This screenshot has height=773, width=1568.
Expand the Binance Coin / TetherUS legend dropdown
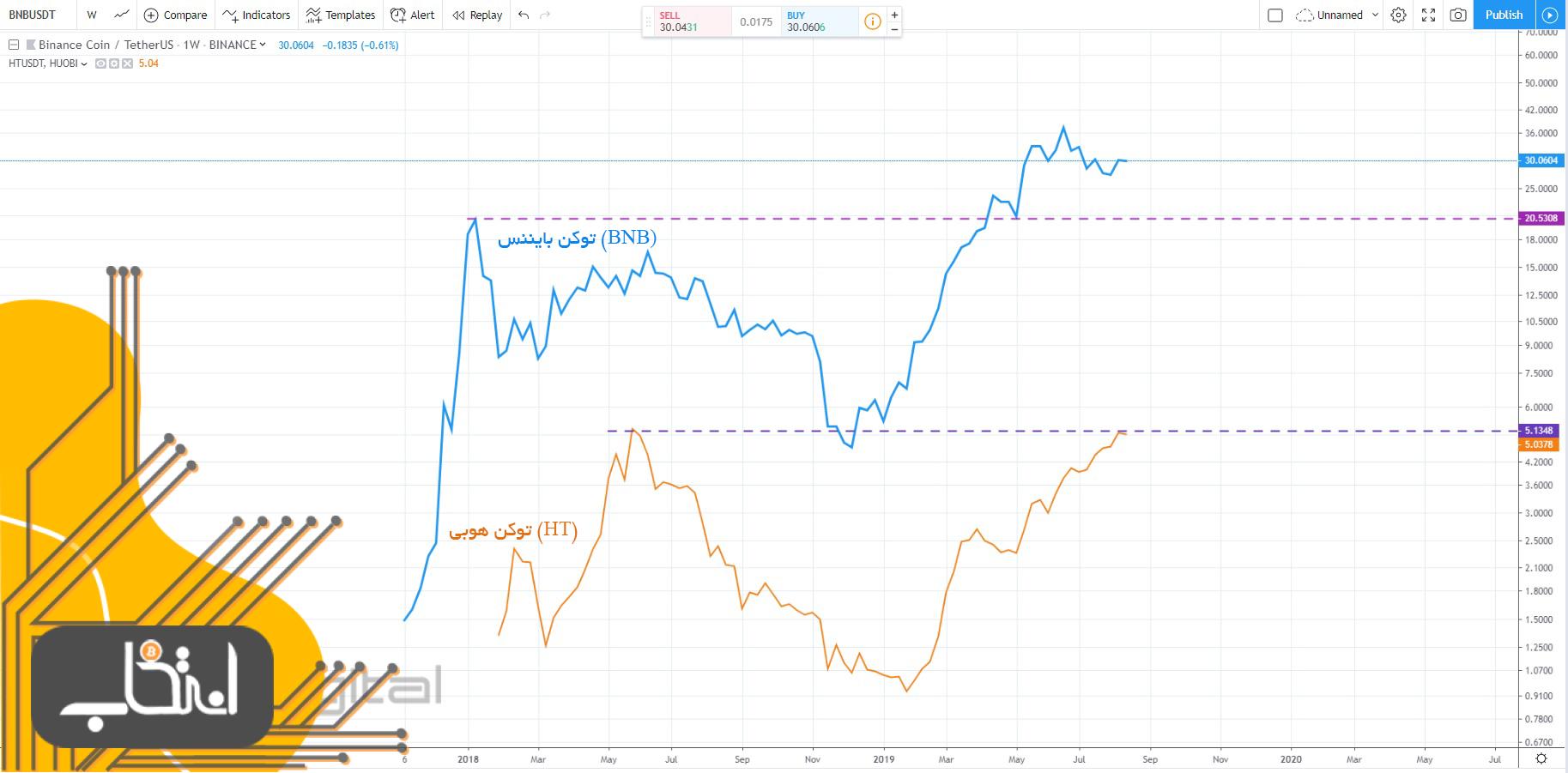coord(263,45)
